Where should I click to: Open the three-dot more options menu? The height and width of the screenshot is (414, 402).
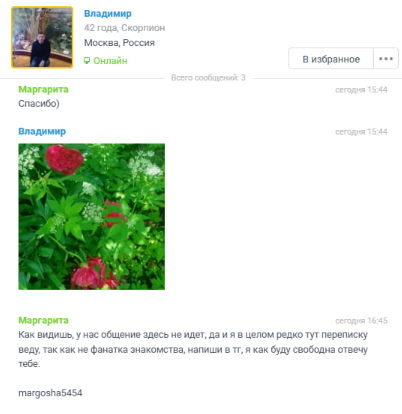coord(386,58)
